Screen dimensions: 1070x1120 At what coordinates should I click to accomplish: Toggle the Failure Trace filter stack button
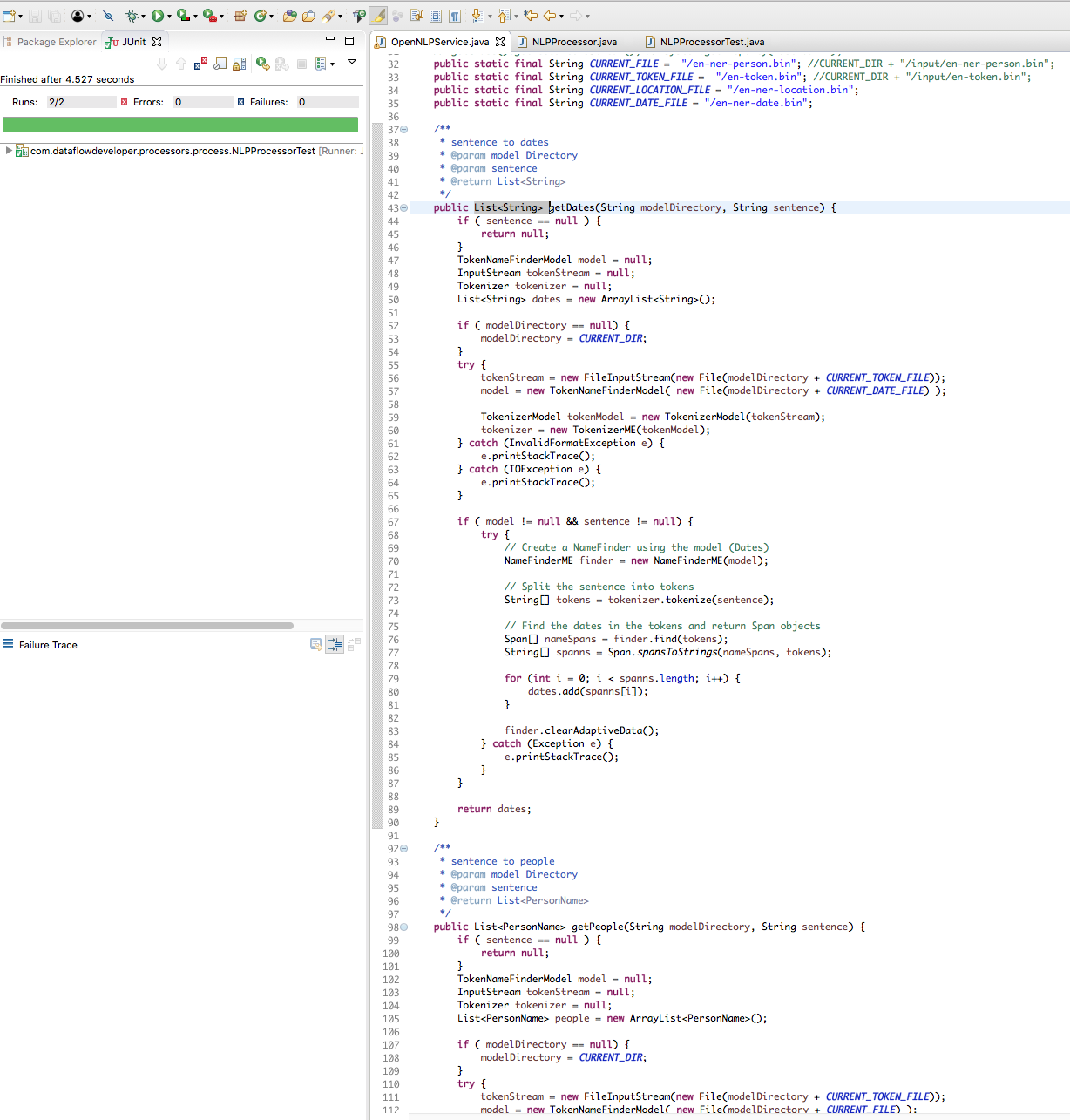pos(335,645)
